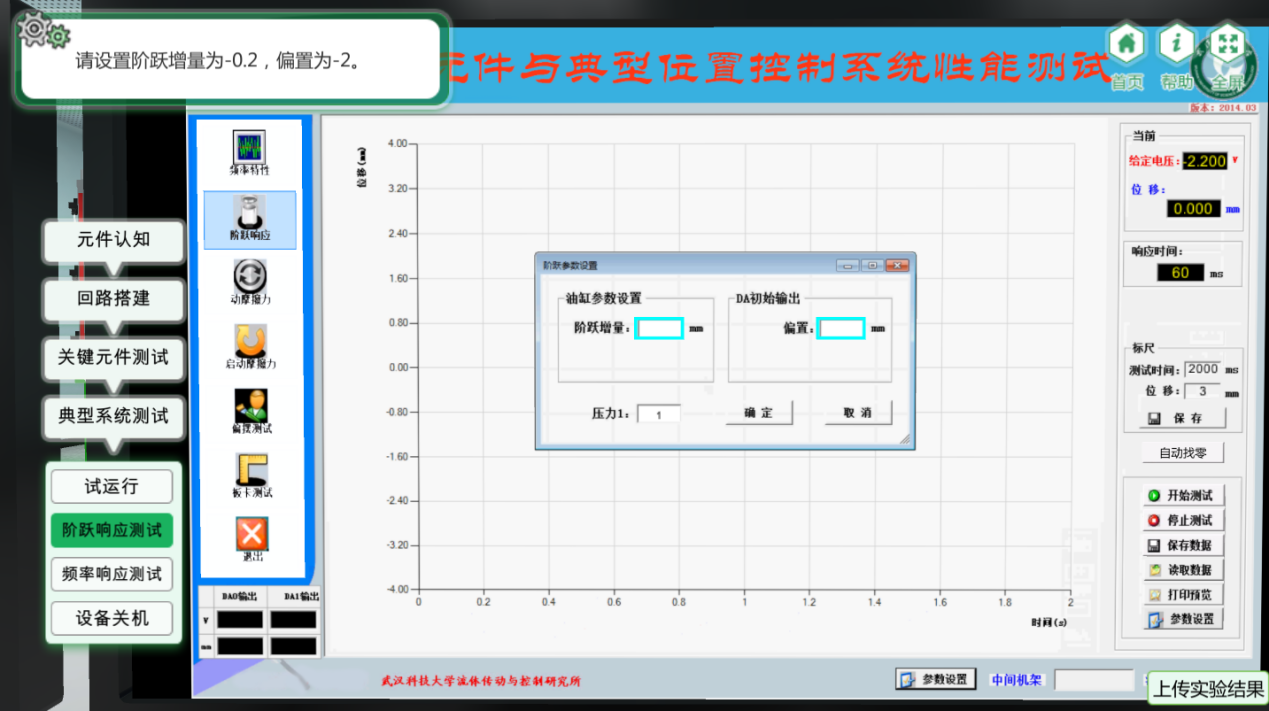Select 频率响应测试 in left menu
Screen dimensions: 1269x711
tap(112, 574)
